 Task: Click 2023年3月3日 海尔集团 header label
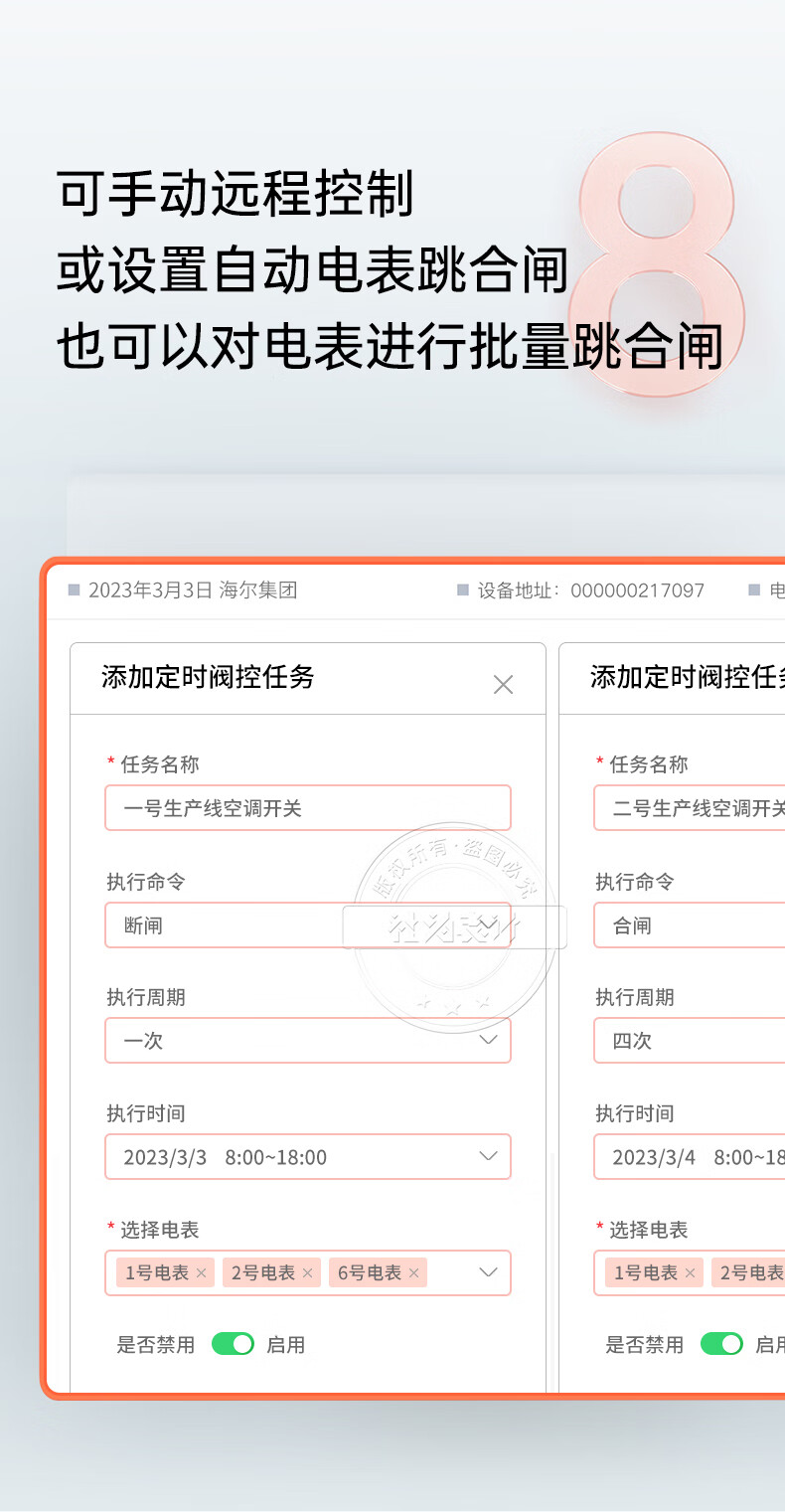[x=193, y=590]
